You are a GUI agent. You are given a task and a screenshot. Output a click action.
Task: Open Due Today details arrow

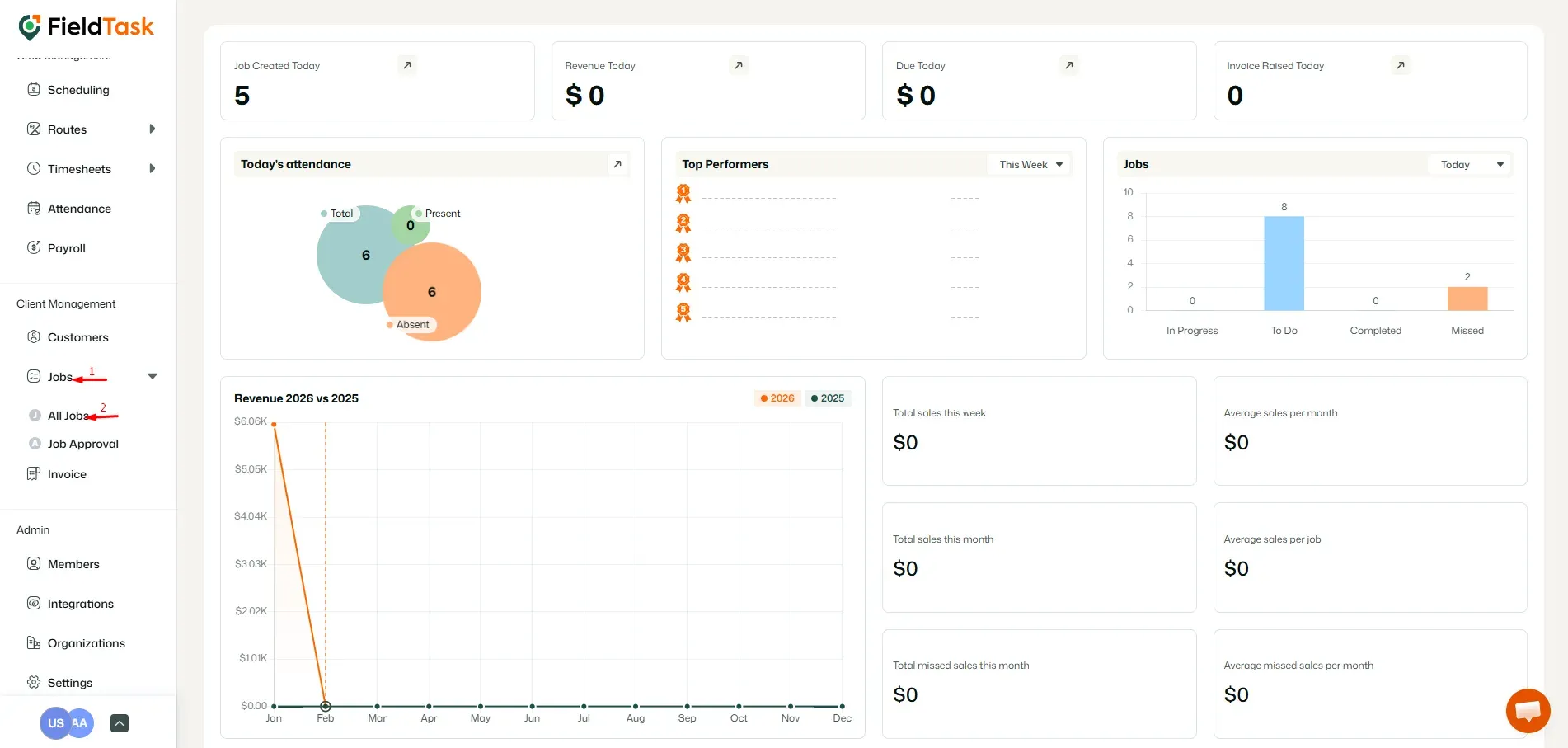1069,65
